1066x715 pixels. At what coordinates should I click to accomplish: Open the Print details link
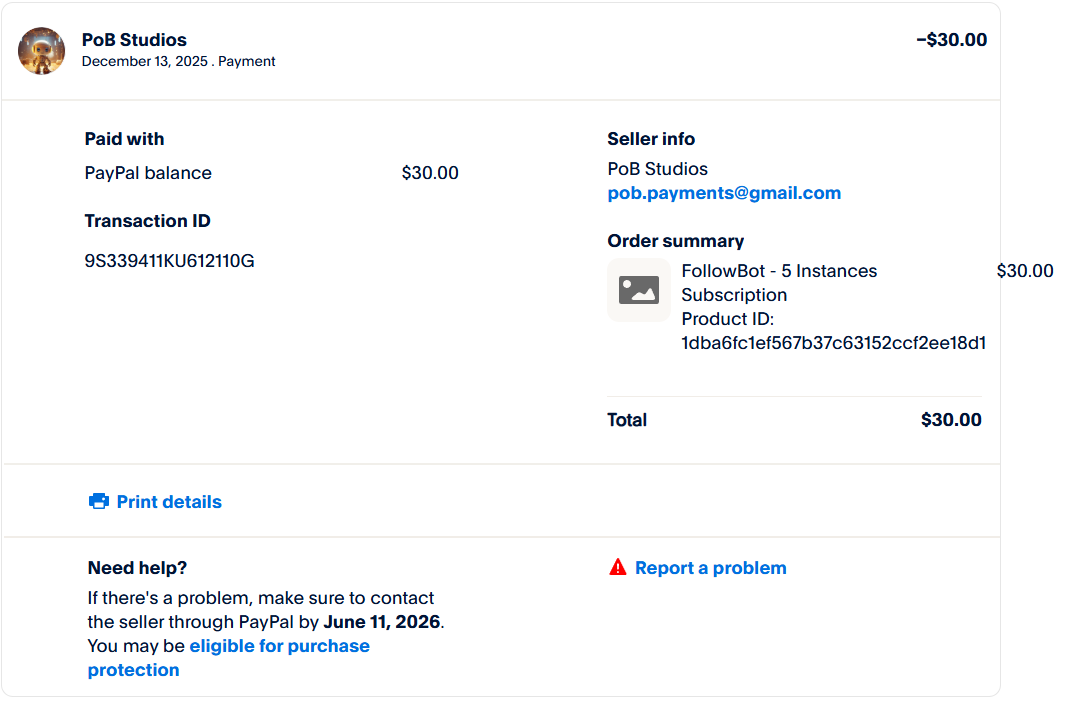[x=169, y=502]
